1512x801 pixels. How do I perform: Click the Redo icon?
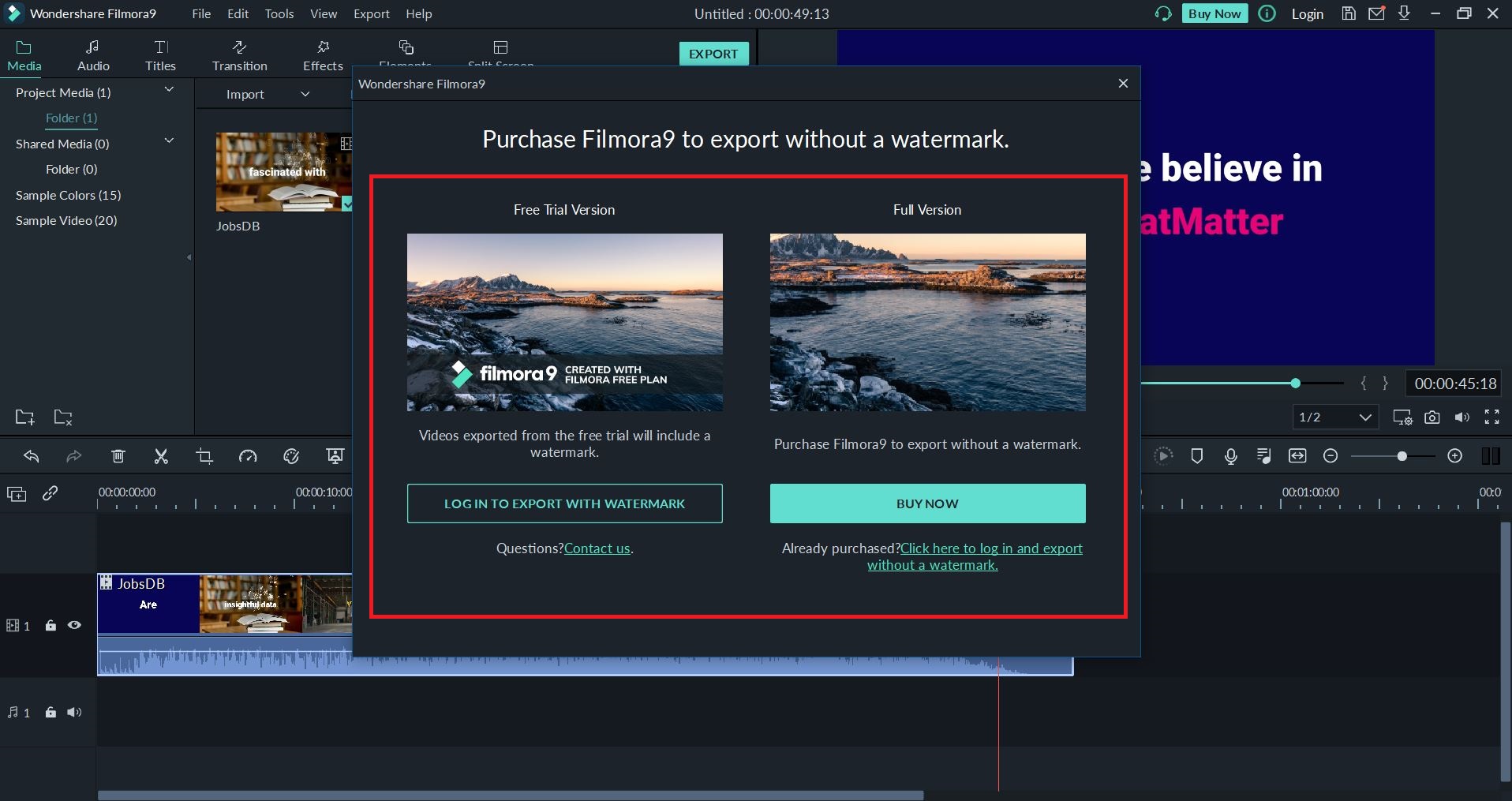73,456
